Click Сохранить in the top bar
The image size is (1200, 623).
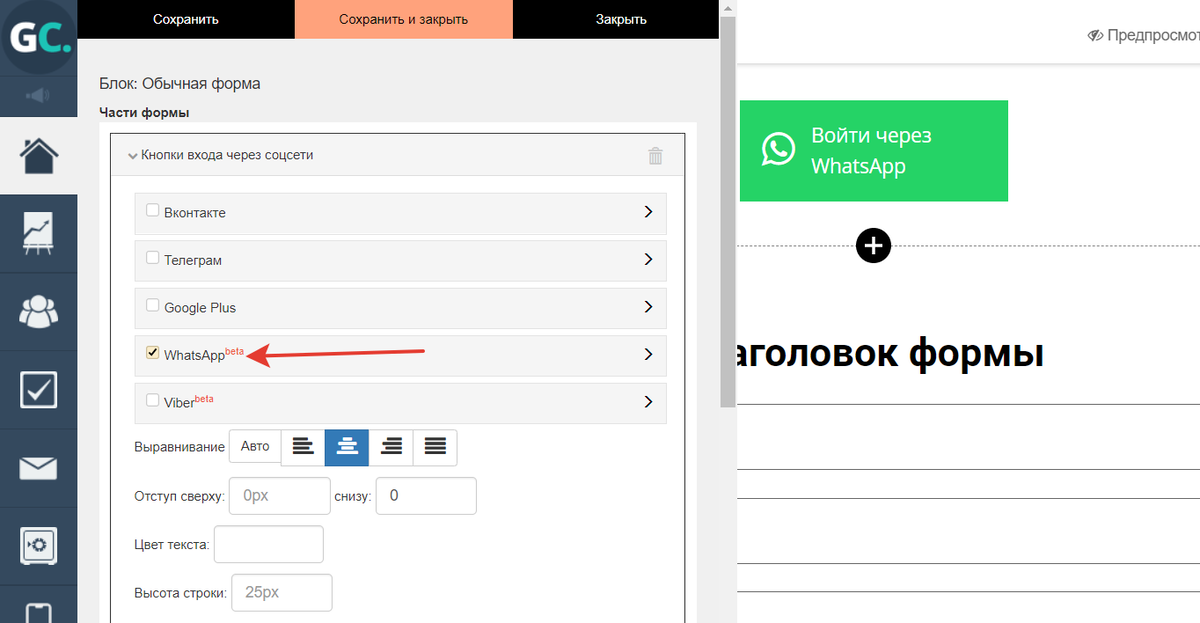pos(186,19)
